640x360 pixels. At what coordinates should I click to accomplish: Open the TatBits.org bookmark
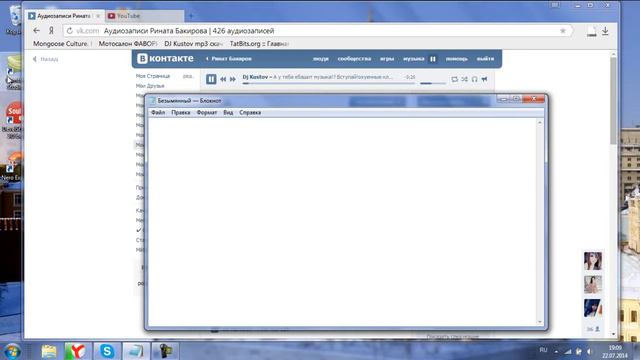(259, 44)
